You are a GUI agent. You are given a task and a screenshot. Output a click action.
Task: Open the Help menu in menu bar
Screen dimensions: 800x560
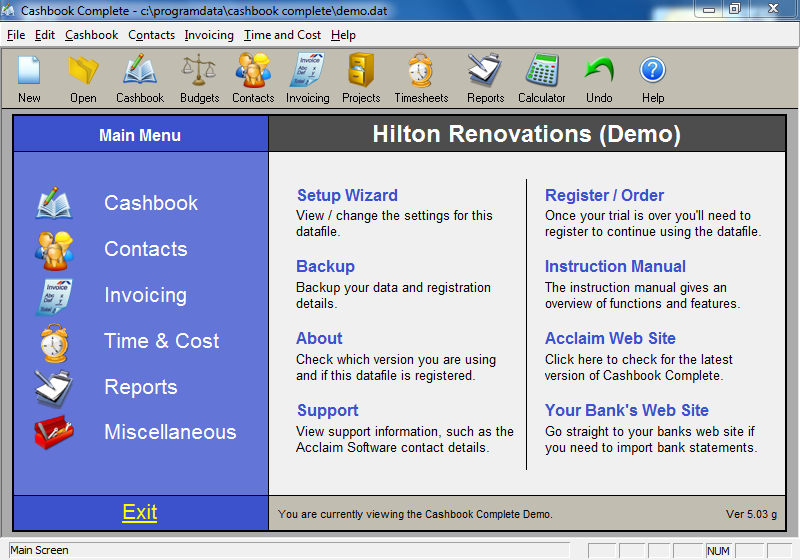point(343,35)
